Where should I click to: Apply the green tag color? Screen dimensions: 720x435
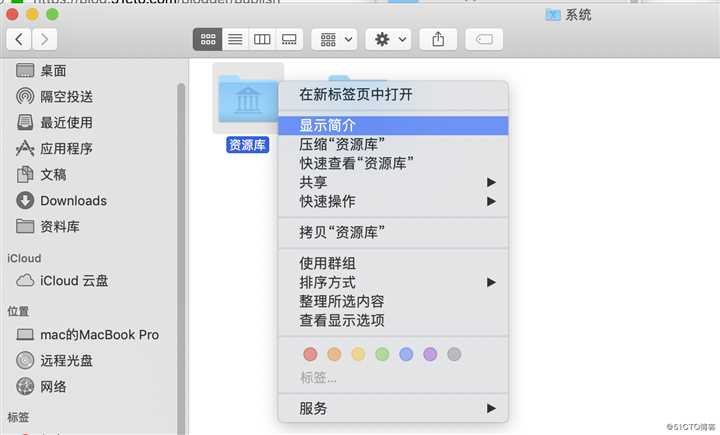tap(382, 354)
